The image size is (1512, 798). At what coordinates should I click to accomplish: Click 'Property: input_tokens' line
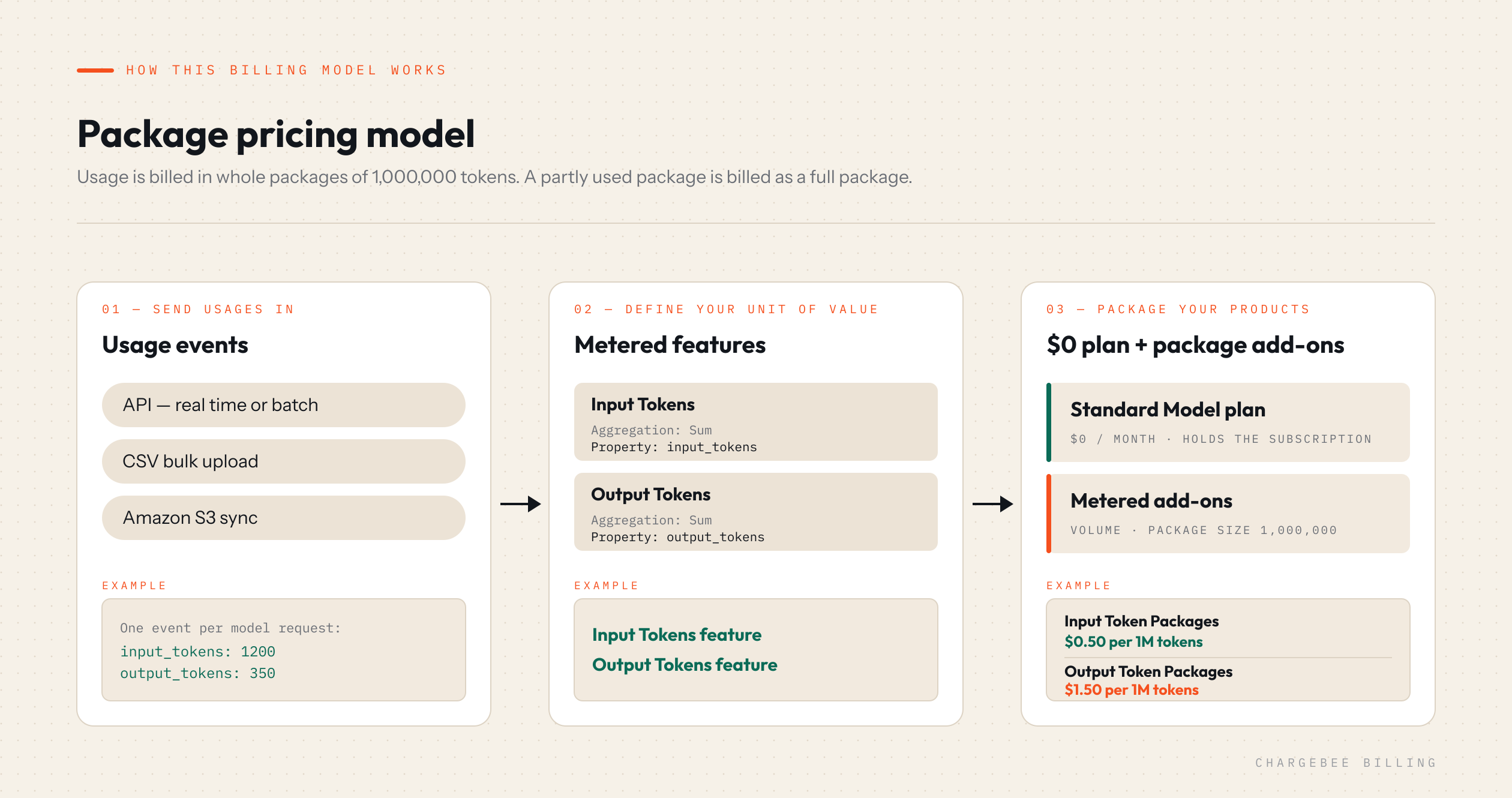(674, 448)
